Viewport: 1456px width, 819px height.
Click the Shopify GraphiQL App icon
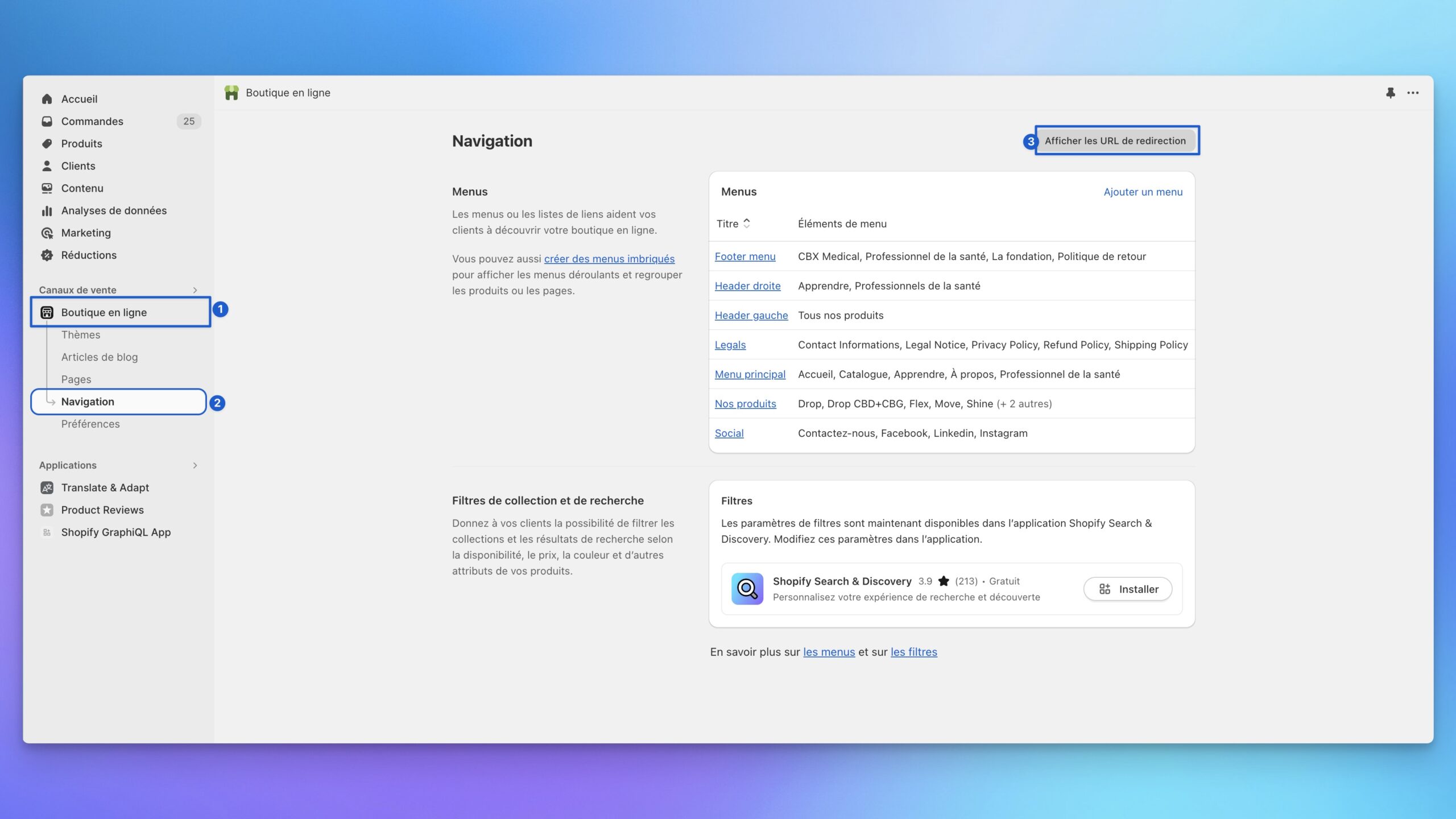47,532
